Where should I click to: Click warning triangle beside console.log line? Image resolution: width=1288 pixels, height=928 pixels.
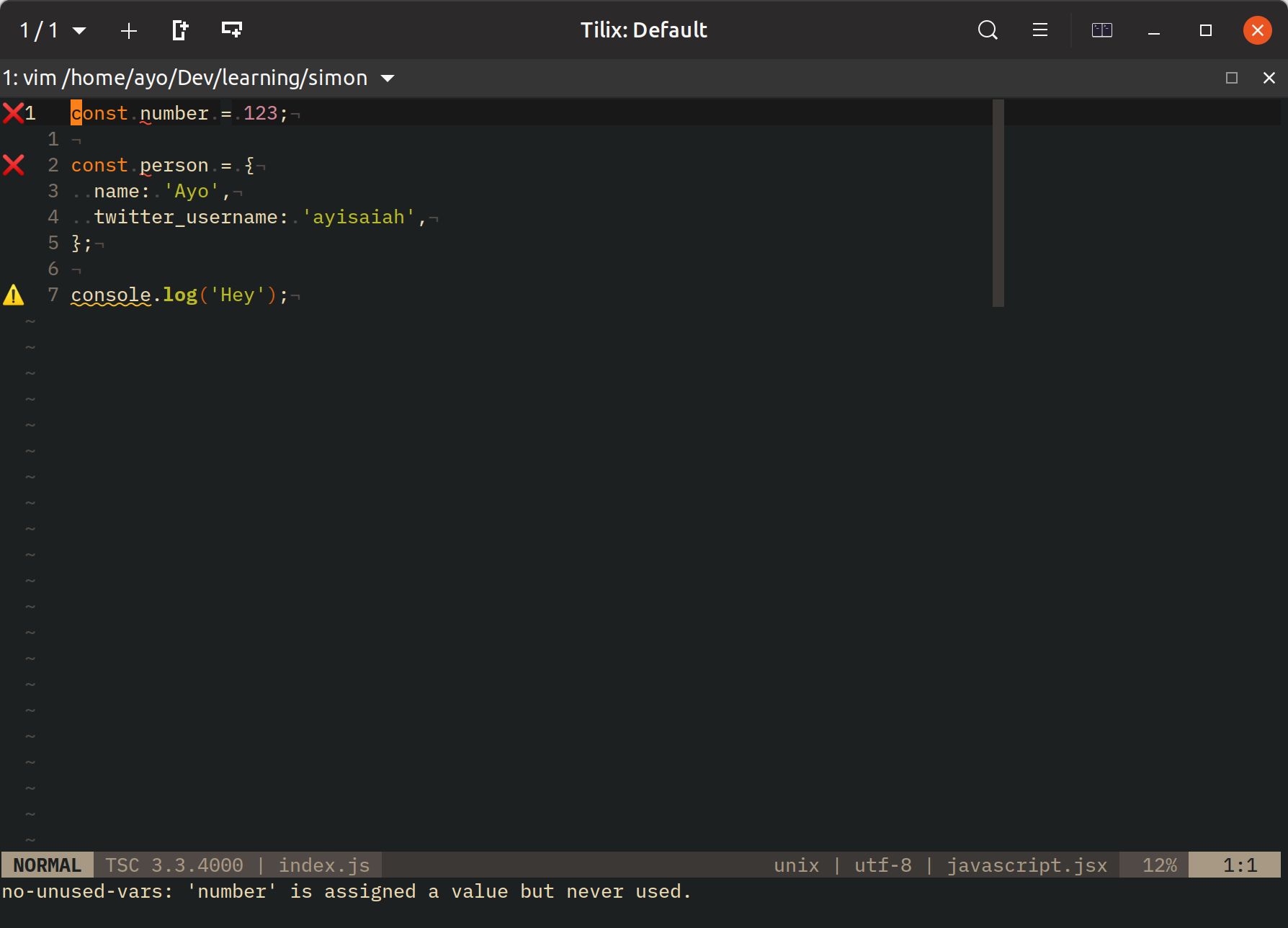13,295
